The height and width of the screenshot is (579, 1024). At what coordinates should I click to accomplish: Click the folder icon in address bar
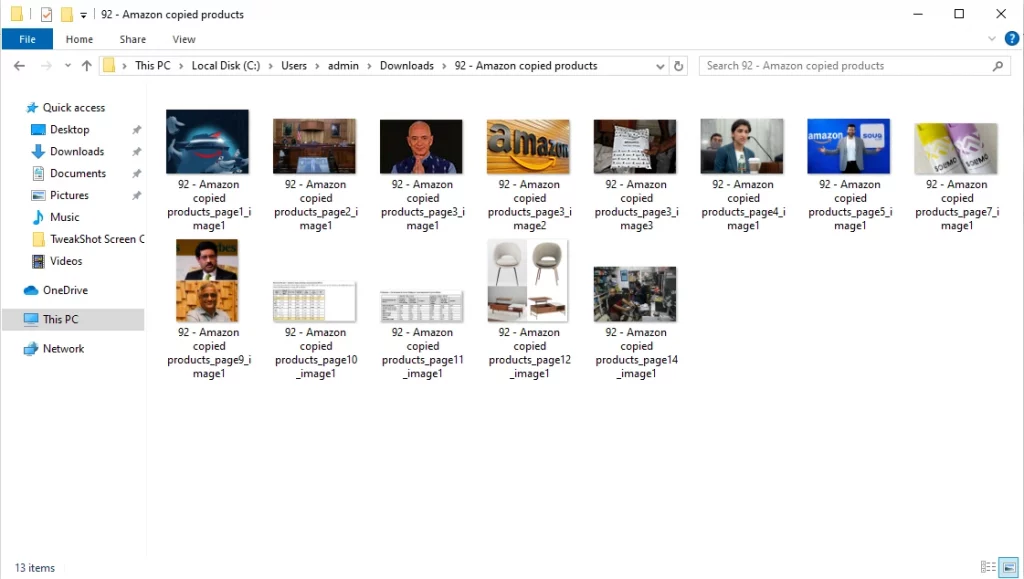(109, 65)
